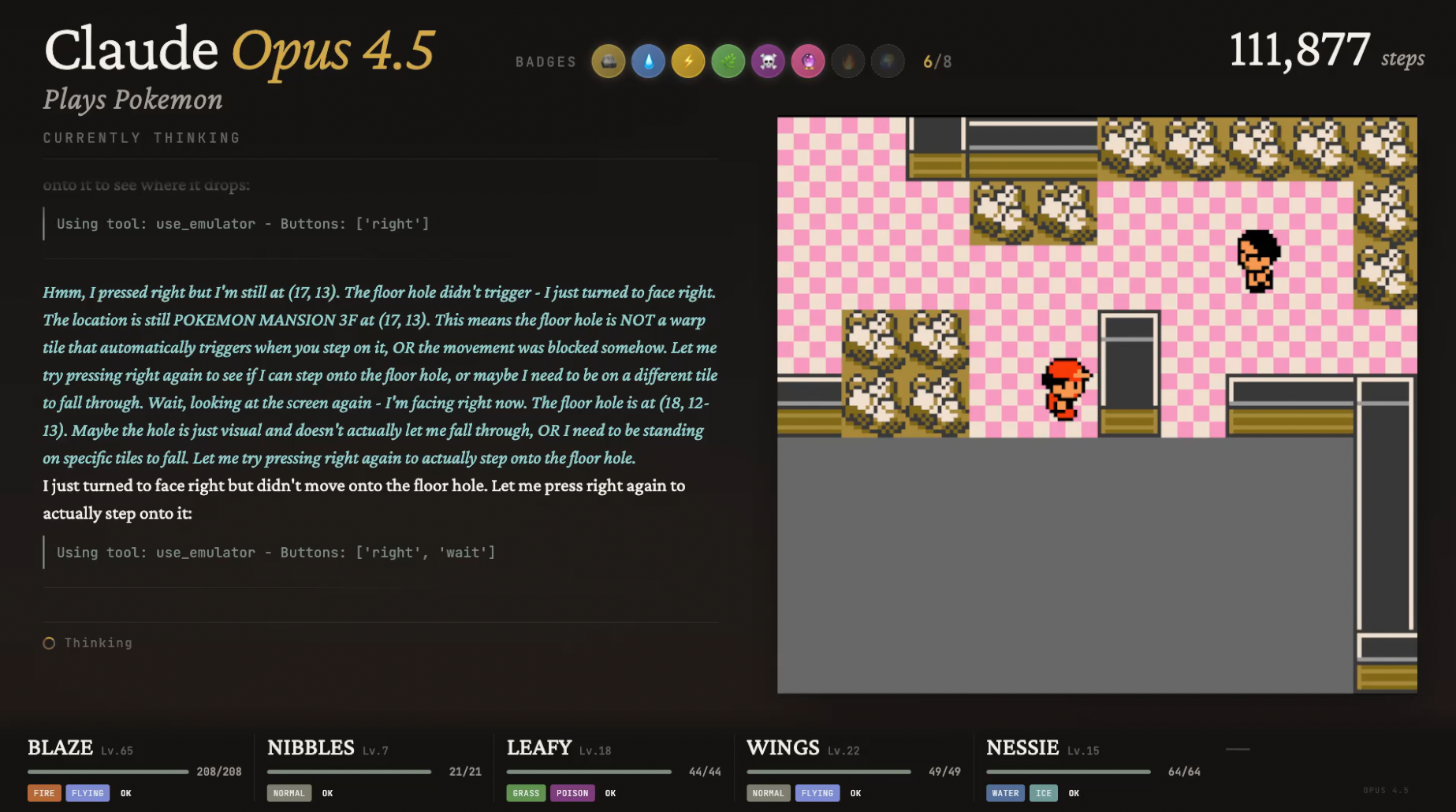Select the yellow lightning Thunder Badge
Image resolution: width=1456 pixels, height=812 pixels.
(688, 61)
